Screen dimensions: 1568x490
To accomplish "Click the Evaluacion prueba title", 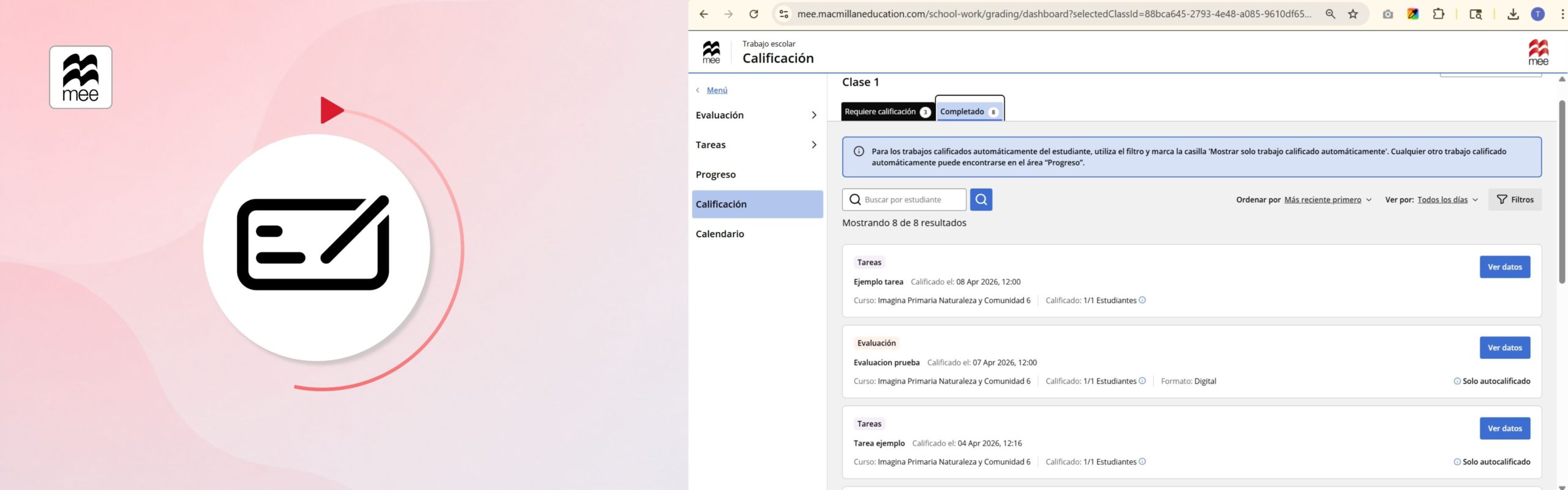I will (x=886, y=363).
